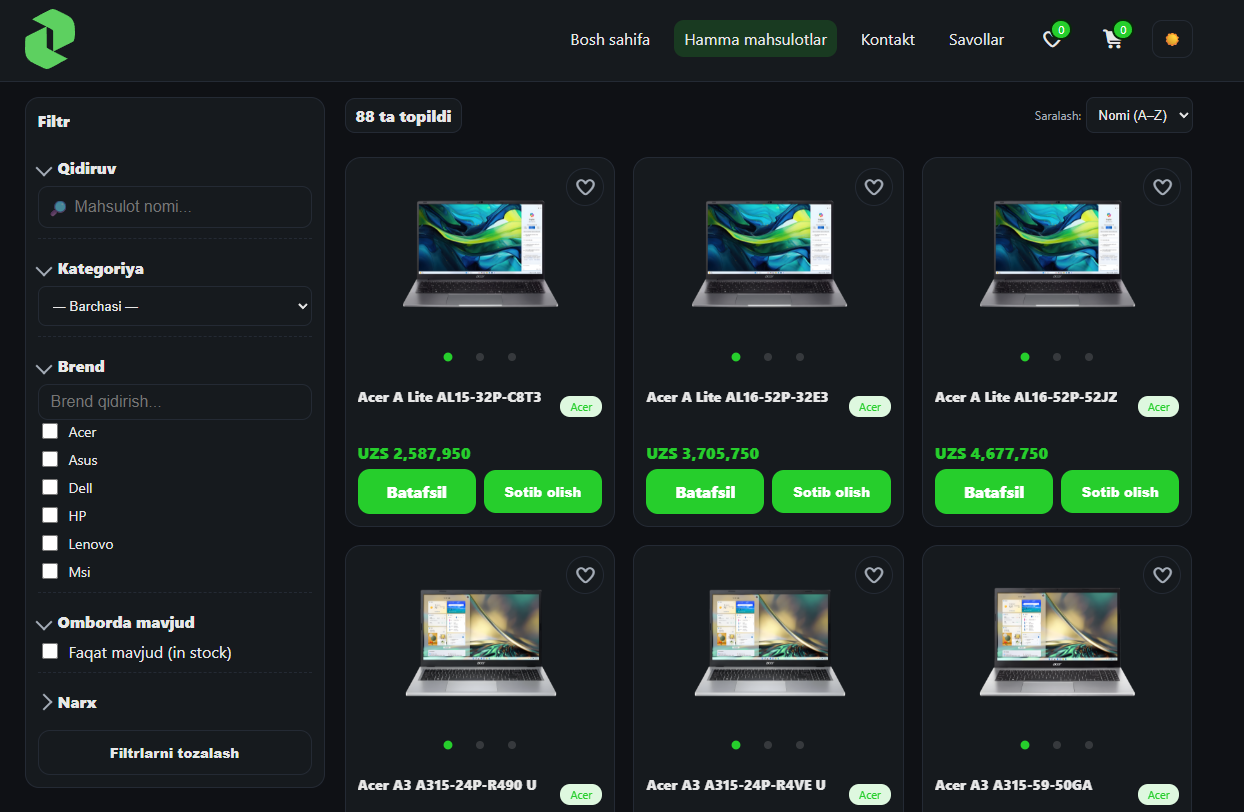Favorite the Acer A3 A315-24P-R490 U laptop
This screenshot has height=812, width=1244.
[585, 575]
